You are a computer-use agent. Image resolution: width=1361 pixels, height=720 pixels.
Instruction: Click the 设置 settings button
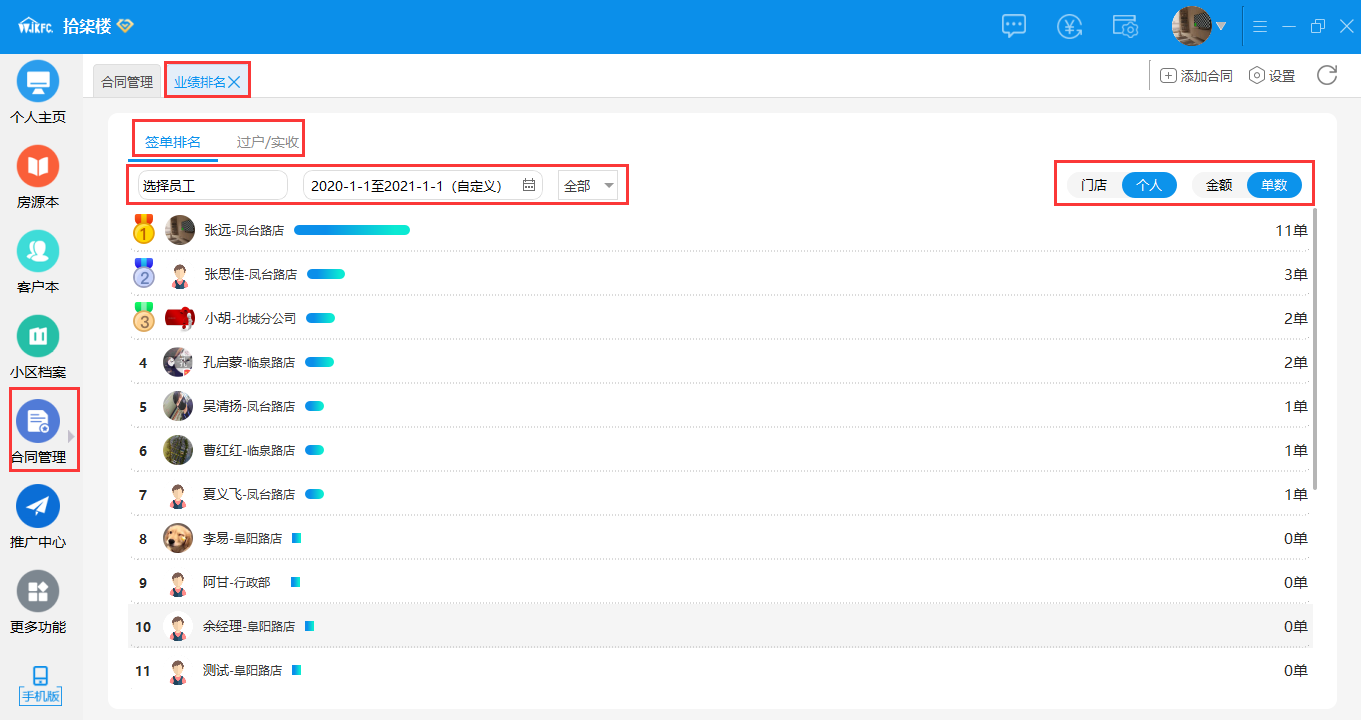(x=1272, y=76)
